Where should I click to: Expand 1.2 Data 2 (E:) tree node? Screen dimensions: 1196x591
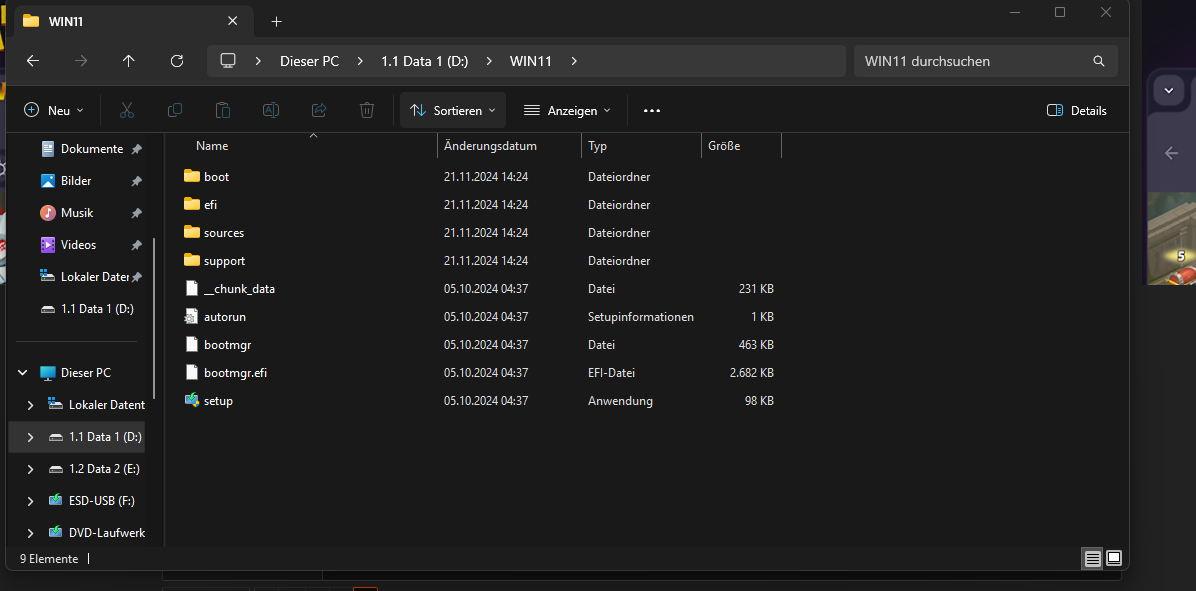click(31, 469)
